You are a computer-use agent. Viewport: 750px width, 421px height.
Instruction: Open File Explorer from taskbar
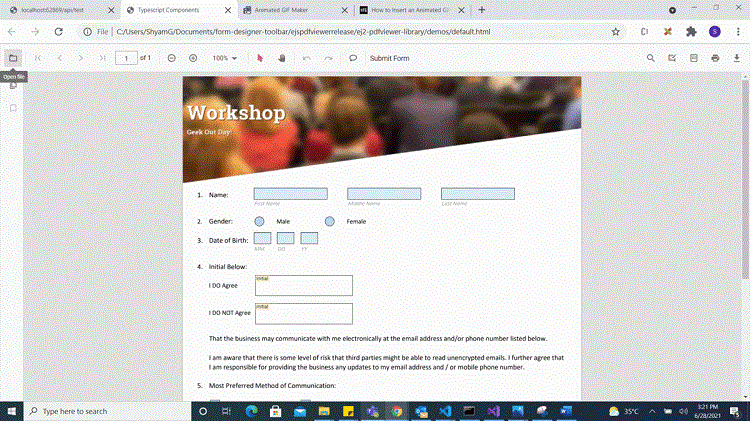(324, 411)
